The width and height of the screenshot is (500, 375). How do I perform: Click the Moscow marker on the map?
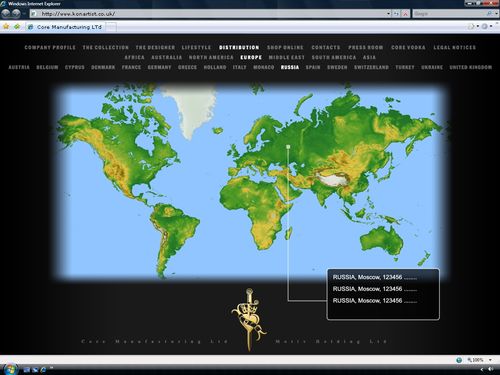pyautogui.click(x=288, y=147)
